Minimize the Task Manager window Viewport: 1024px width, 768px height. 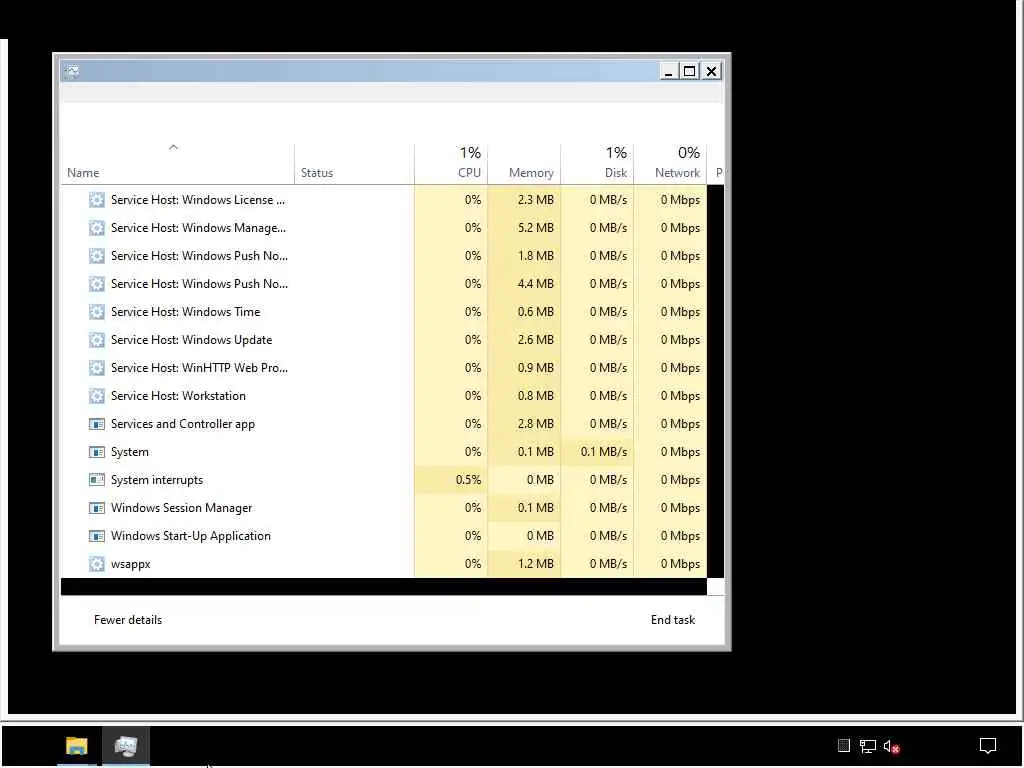pos(667,71)
